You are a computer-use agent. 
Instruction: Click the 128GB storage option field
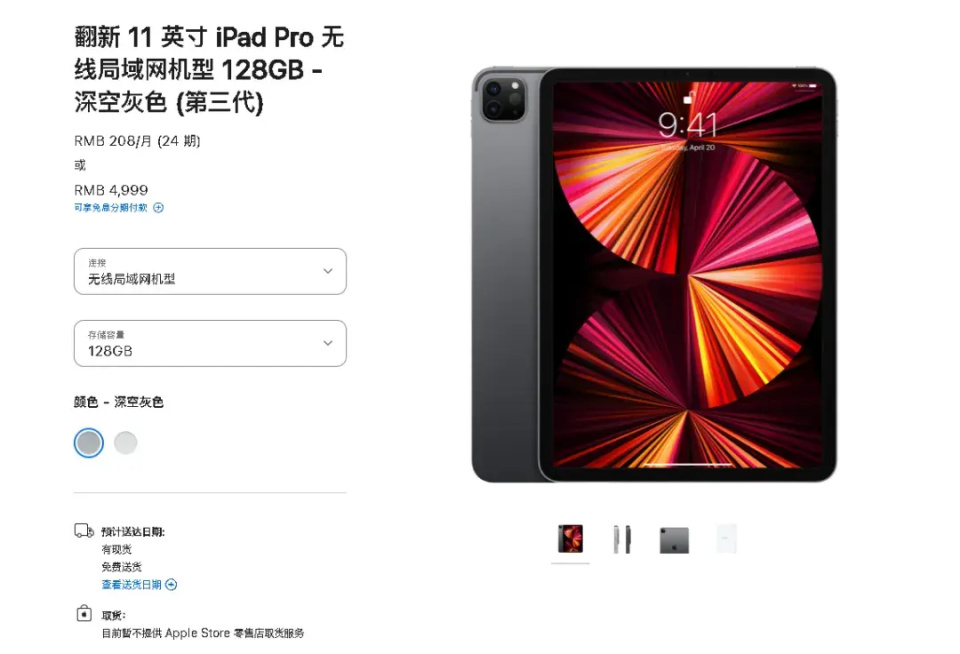tap(210, 344)
